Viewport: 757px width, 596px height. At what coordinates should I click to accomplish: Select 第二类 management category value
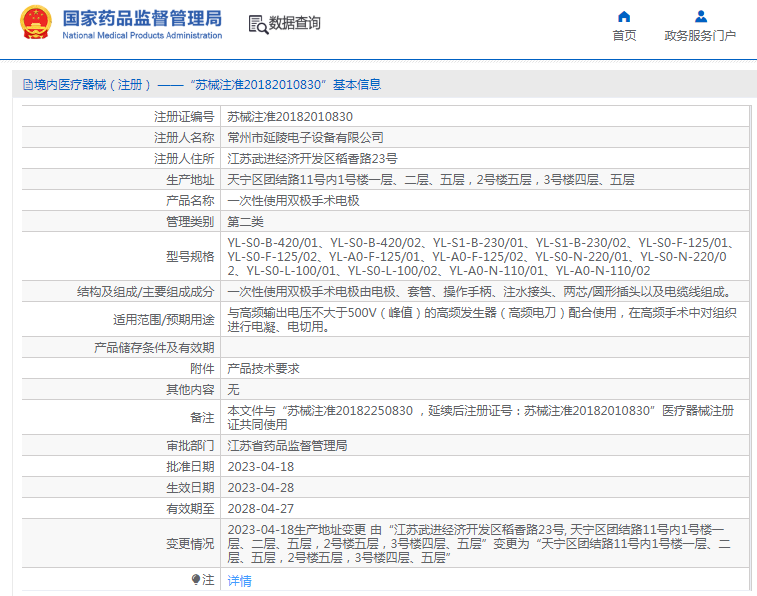(245, 222)
